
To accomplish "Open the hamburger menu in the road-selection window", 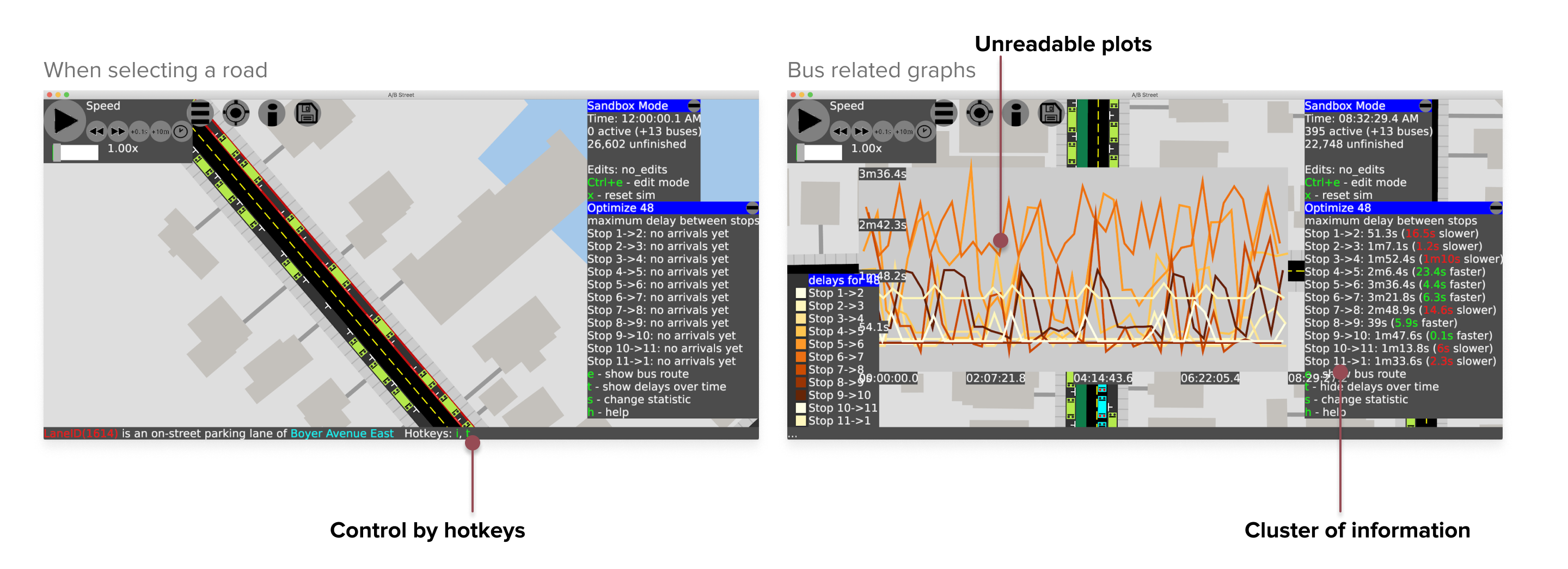I will click(x=200, y=113).
